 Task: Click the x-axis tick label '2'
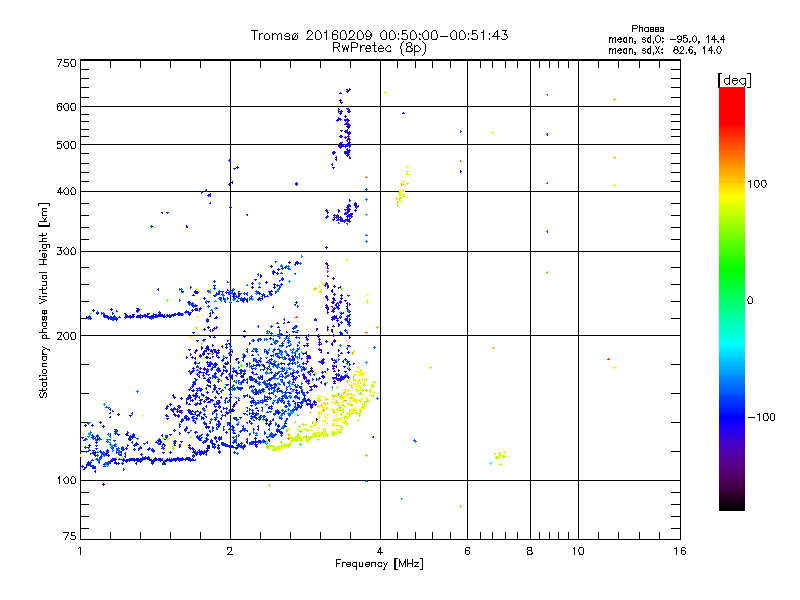point(230,551)
